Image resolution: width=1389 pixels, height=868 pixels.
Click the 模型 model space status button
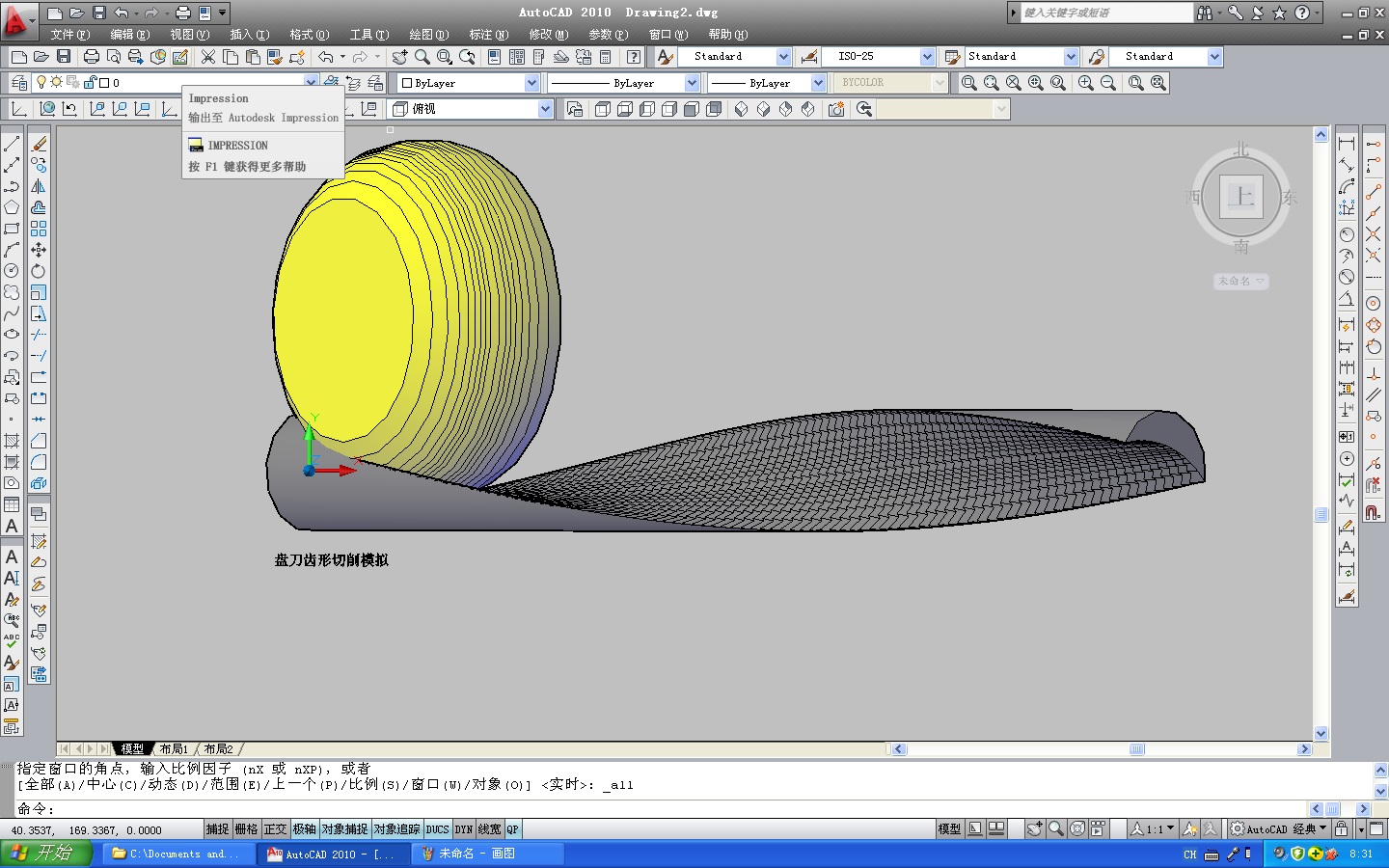click(949, 829)
